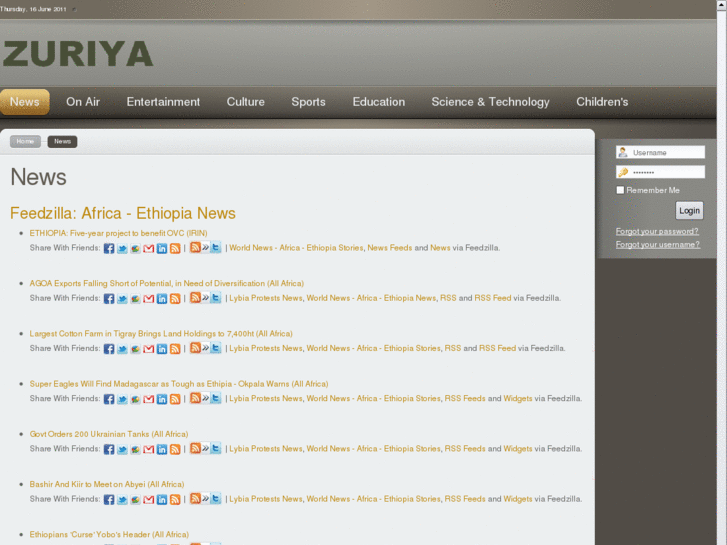Open Ethiopians 'Curse' Yobo's Header article
The image size is (727, 545).
[109, 534]
